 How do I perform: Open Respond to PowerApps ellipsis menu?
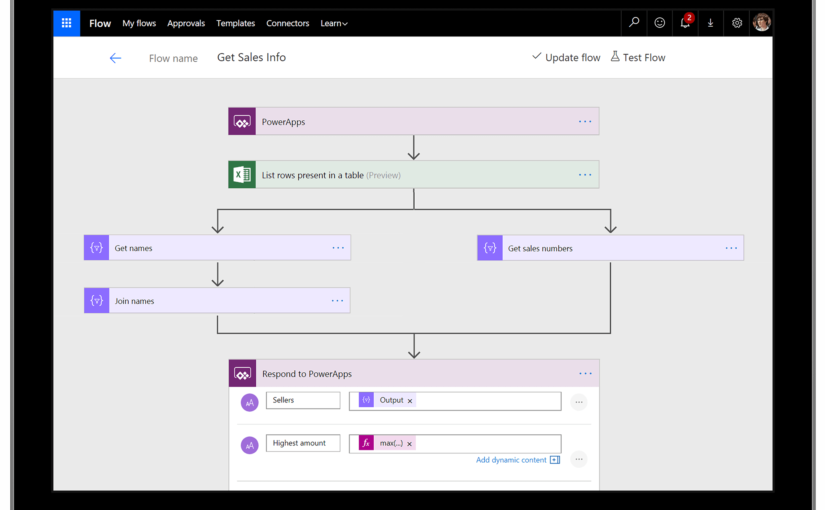[x=585, y=374]
